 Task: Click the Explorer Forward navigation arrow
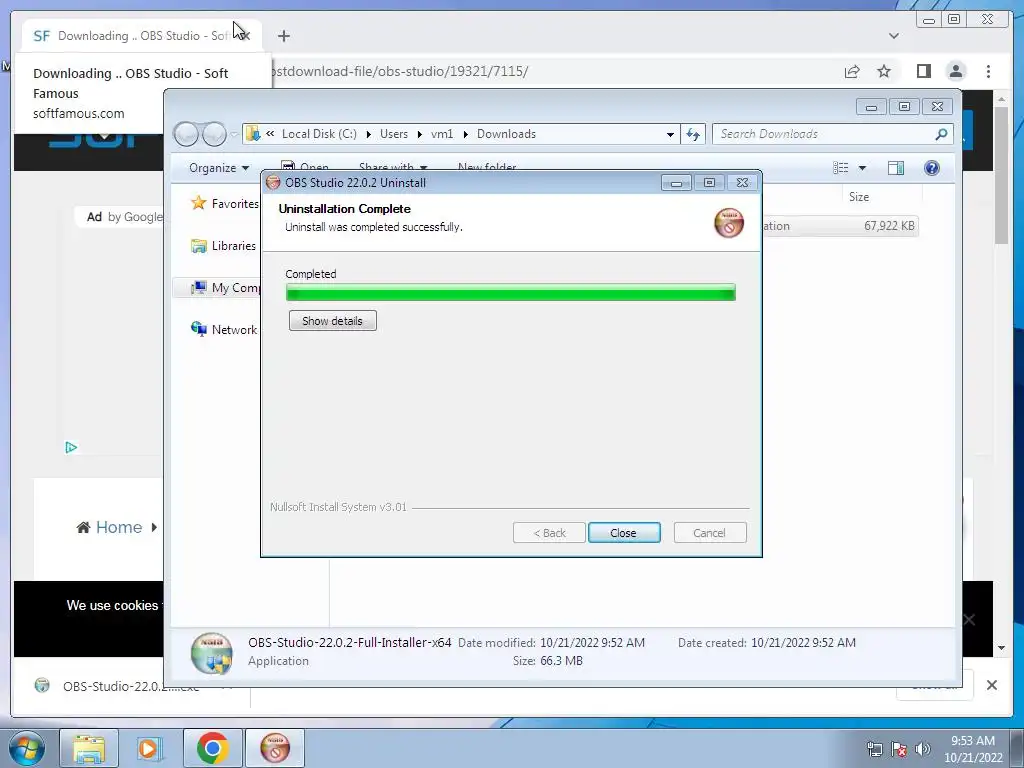214,134
